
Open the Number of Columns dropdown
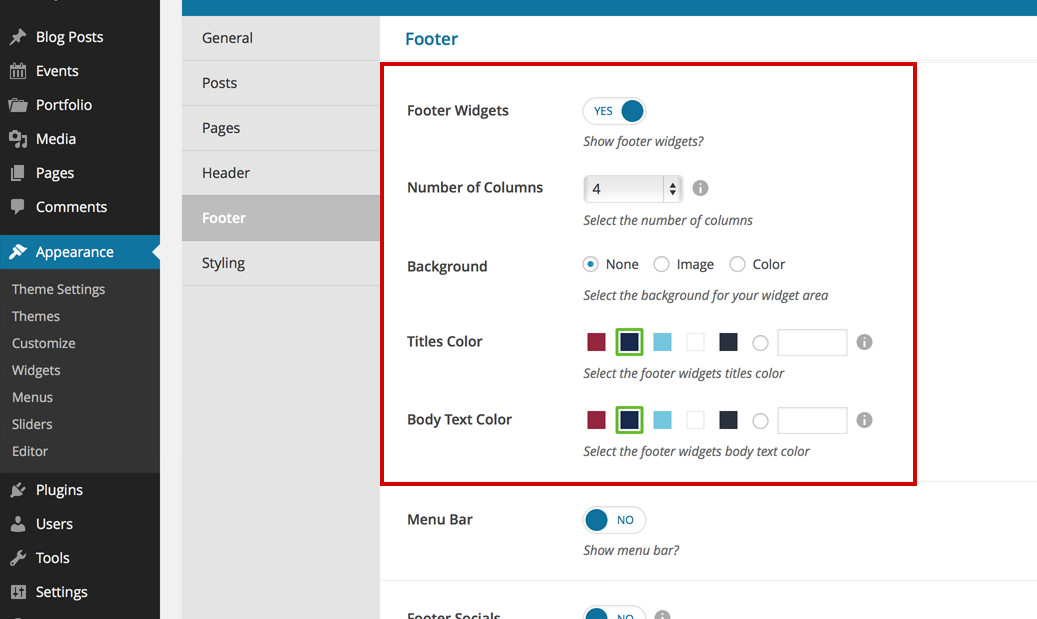coord(633,189)
